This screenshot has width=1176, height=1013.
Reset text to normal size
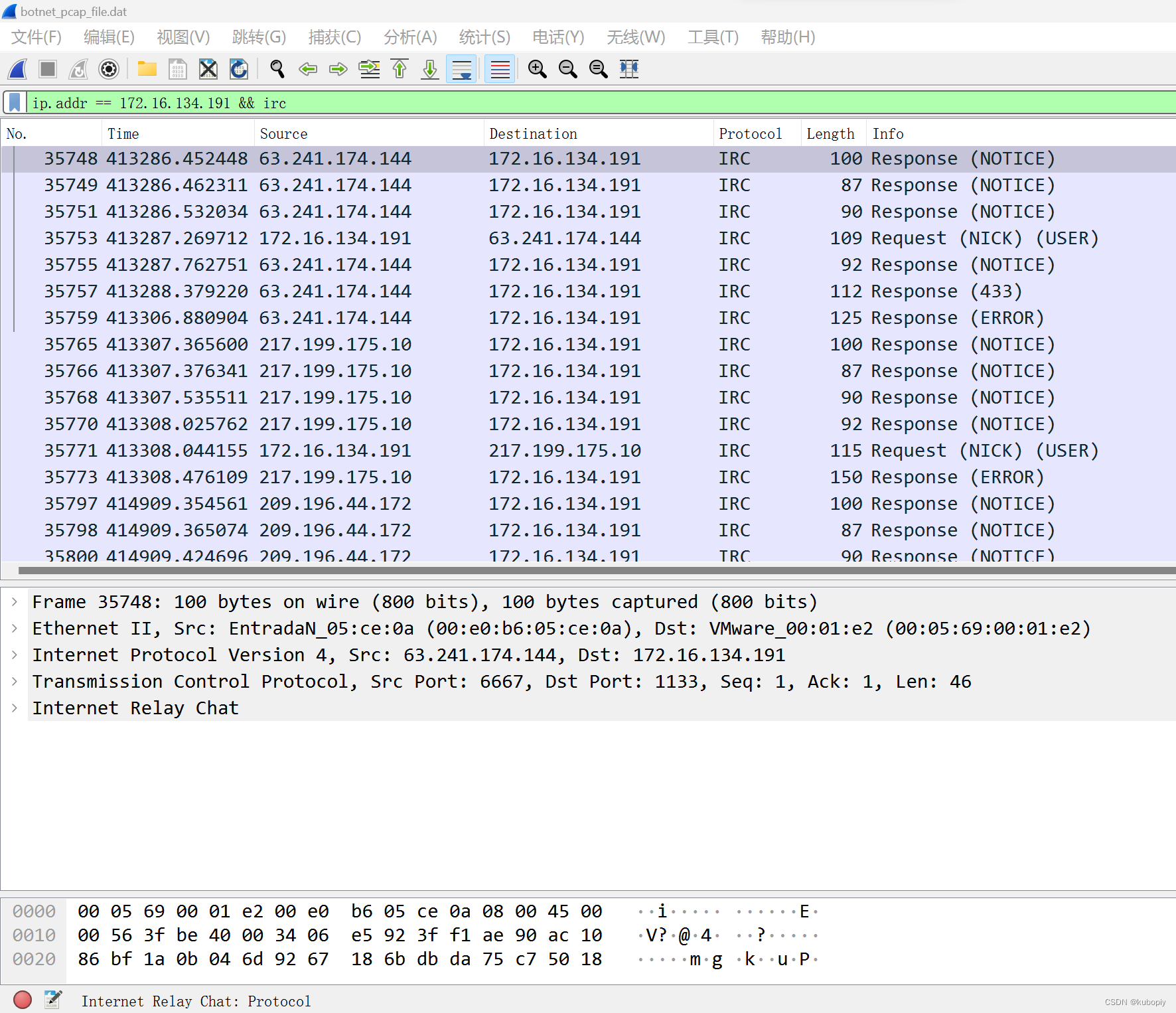[599, 69]
